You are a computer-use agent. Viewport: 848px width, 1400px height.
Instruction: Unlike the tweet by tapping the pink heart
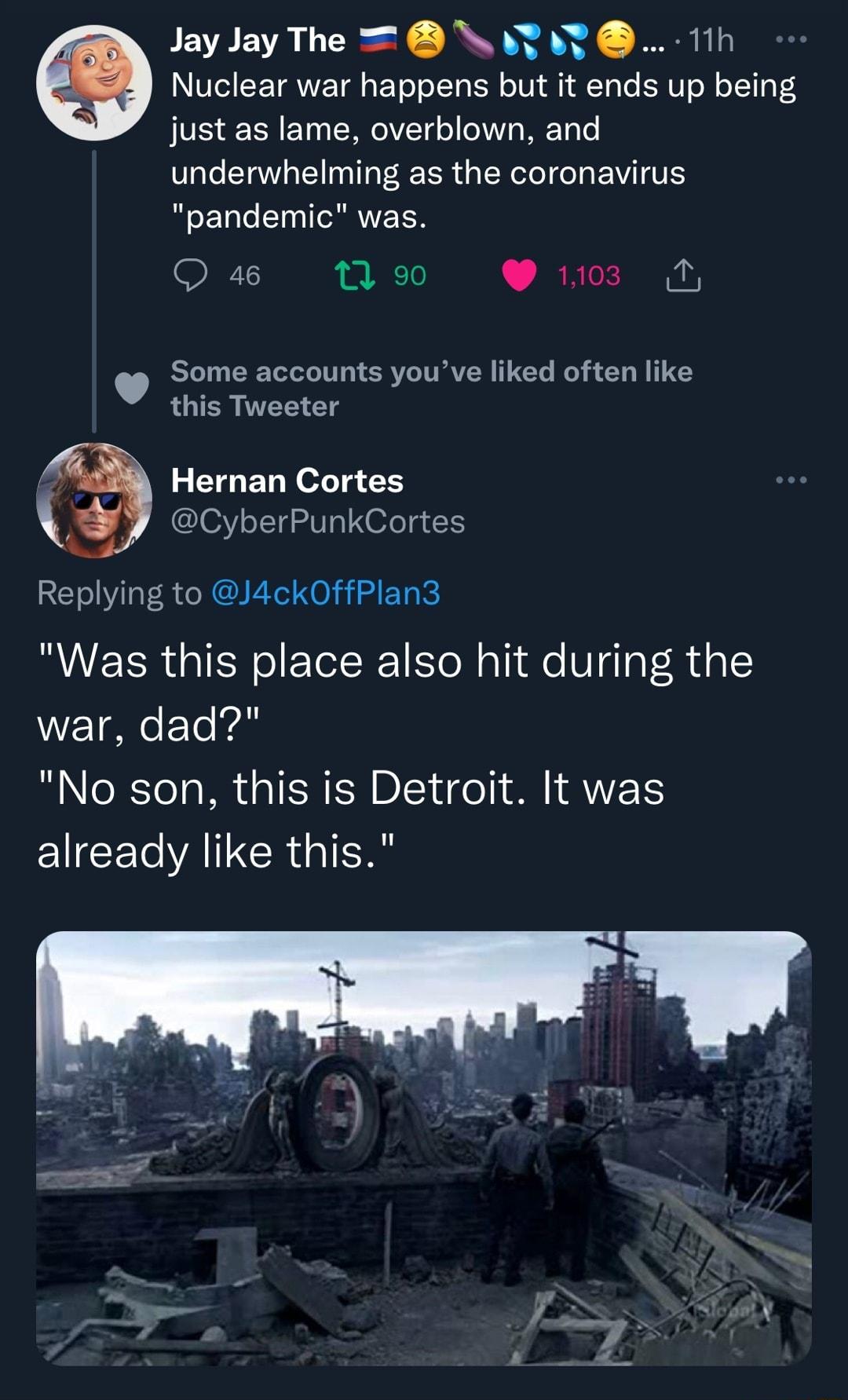coord(520,275)
